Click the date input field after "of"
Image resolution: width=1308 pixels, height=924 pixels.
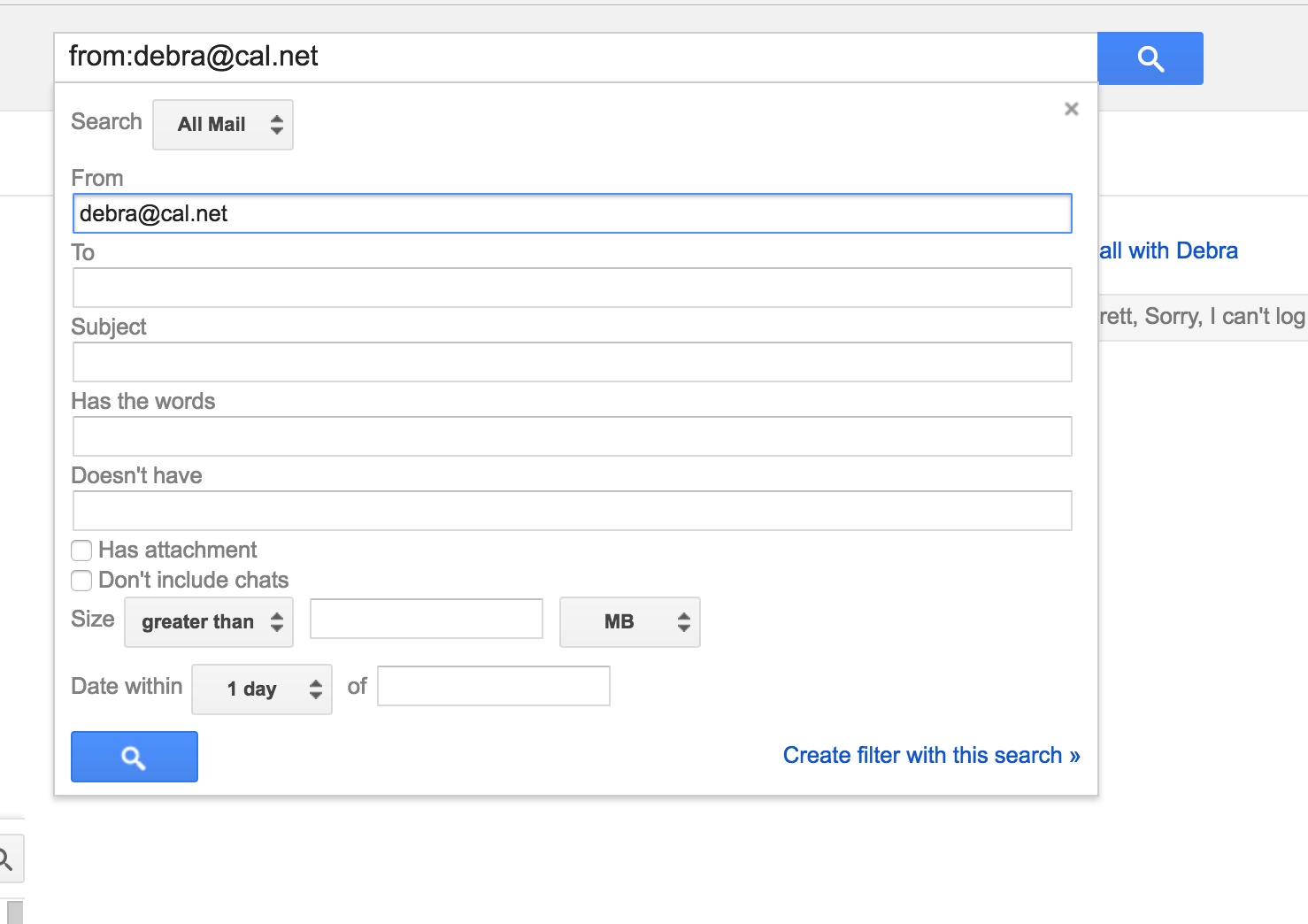click(x=493, y=686)
